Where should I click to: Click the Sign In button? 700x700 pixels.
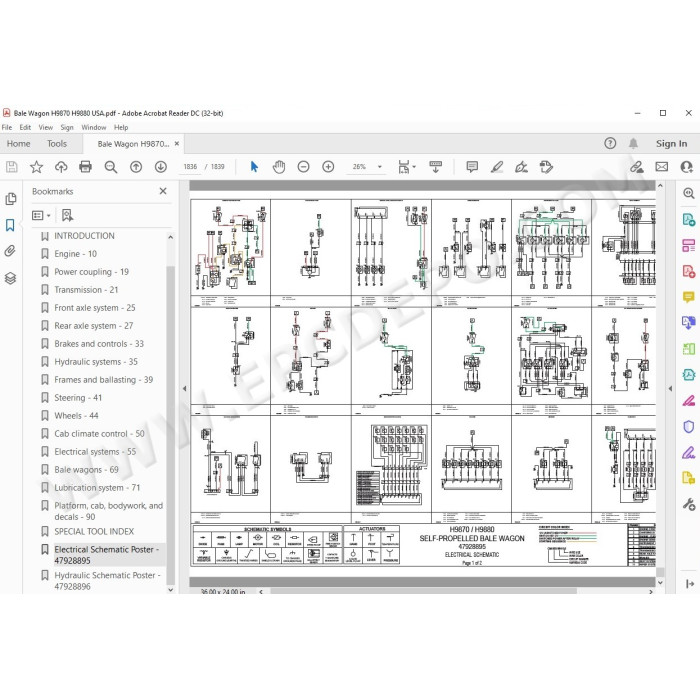click(x=671, y=143)
